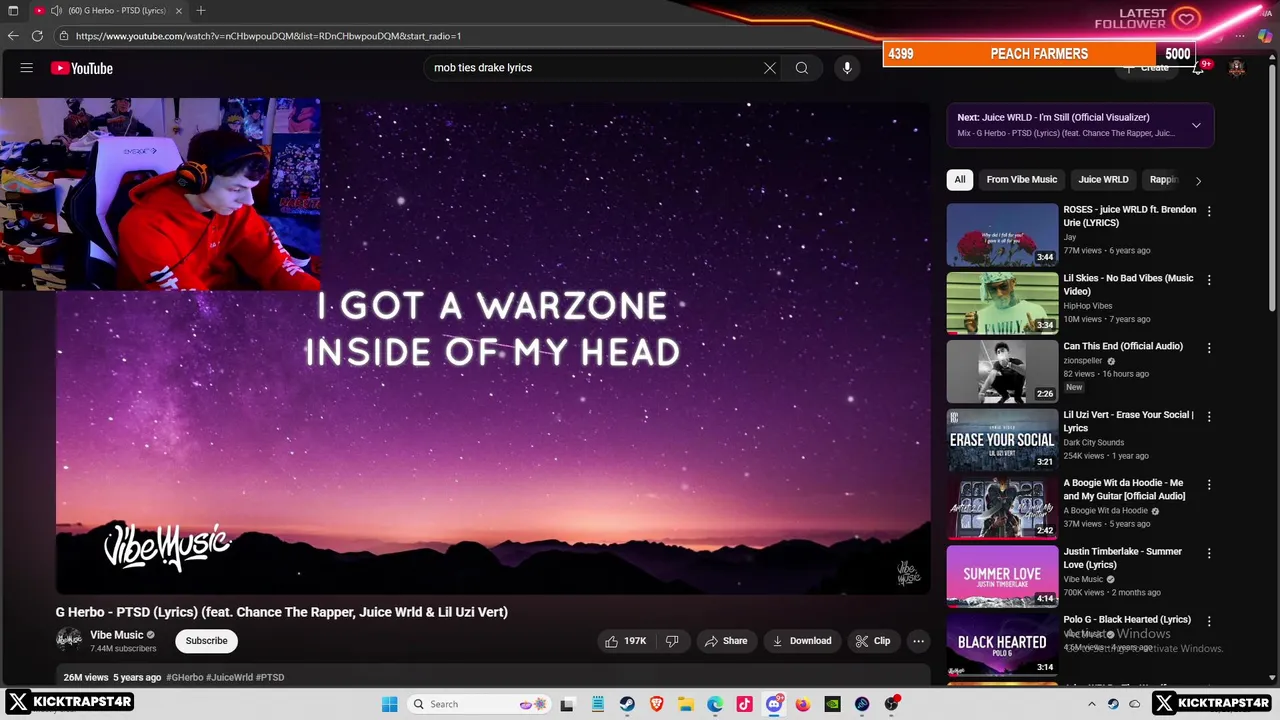Open a new browser tab with plus
1280x720 pixels.
[x=201, y=10]
